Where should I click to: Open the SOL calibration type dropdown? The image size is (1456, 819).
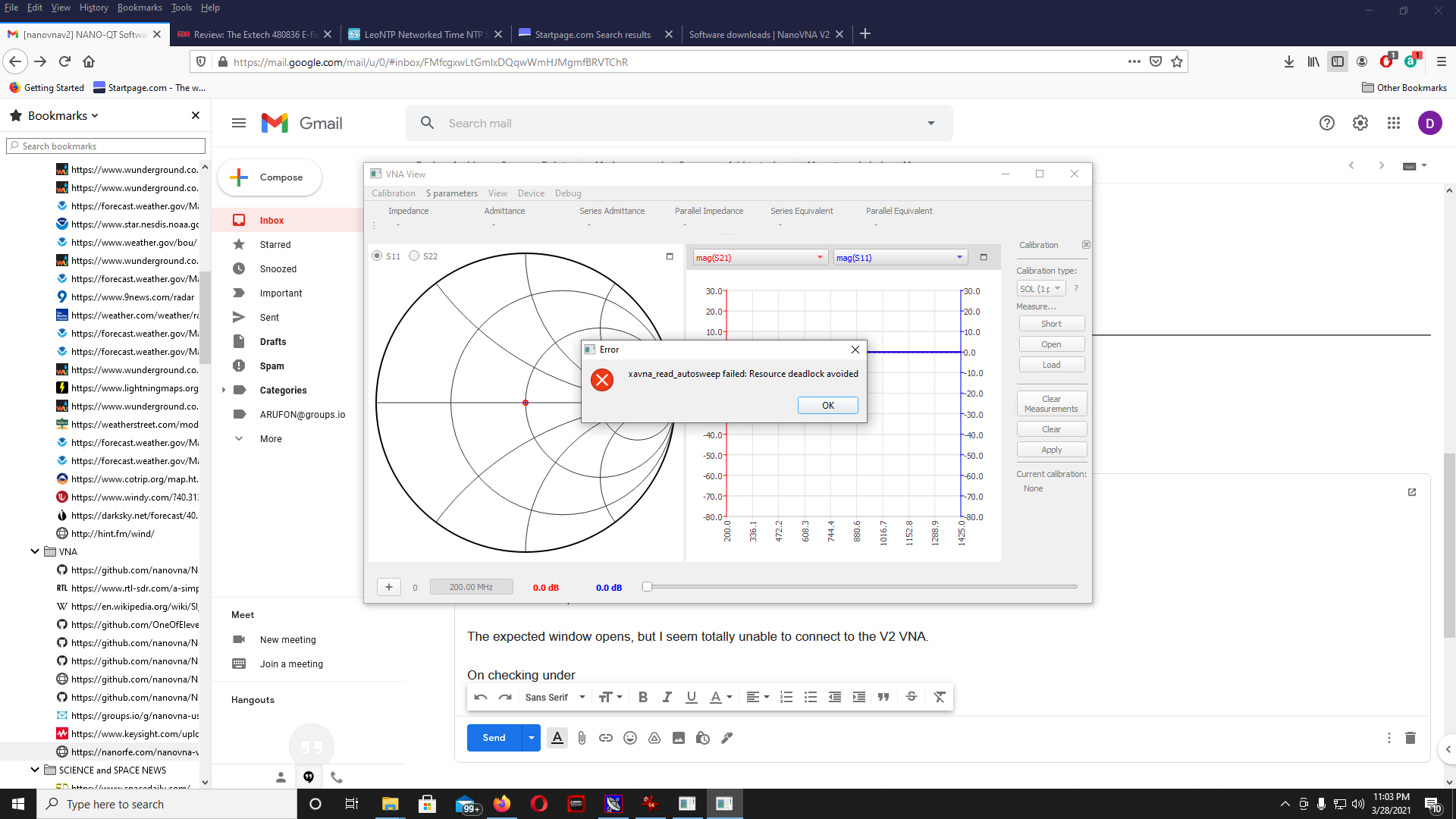[x=1041, y=289]
